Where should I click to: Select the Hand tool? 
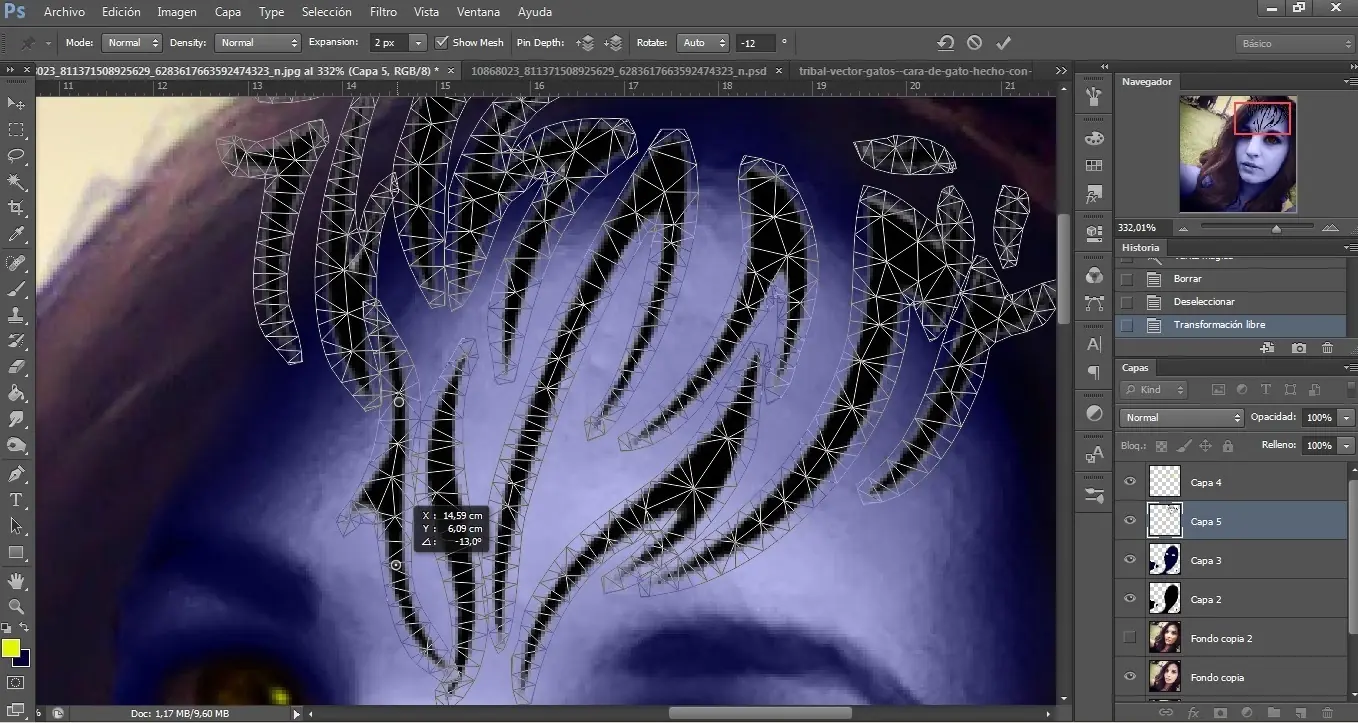tap(16, 580)
